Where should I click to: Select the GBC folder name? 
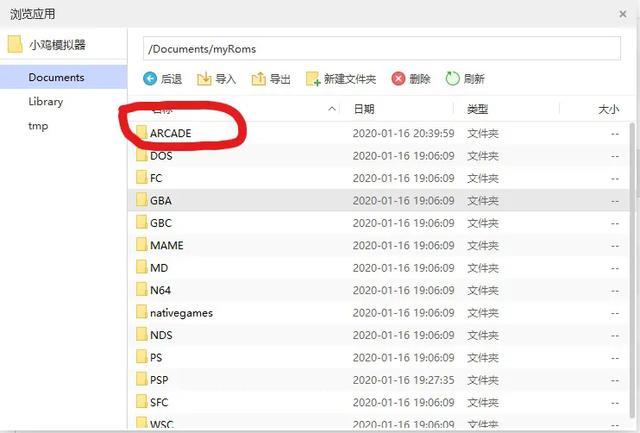tap(161, 223)
